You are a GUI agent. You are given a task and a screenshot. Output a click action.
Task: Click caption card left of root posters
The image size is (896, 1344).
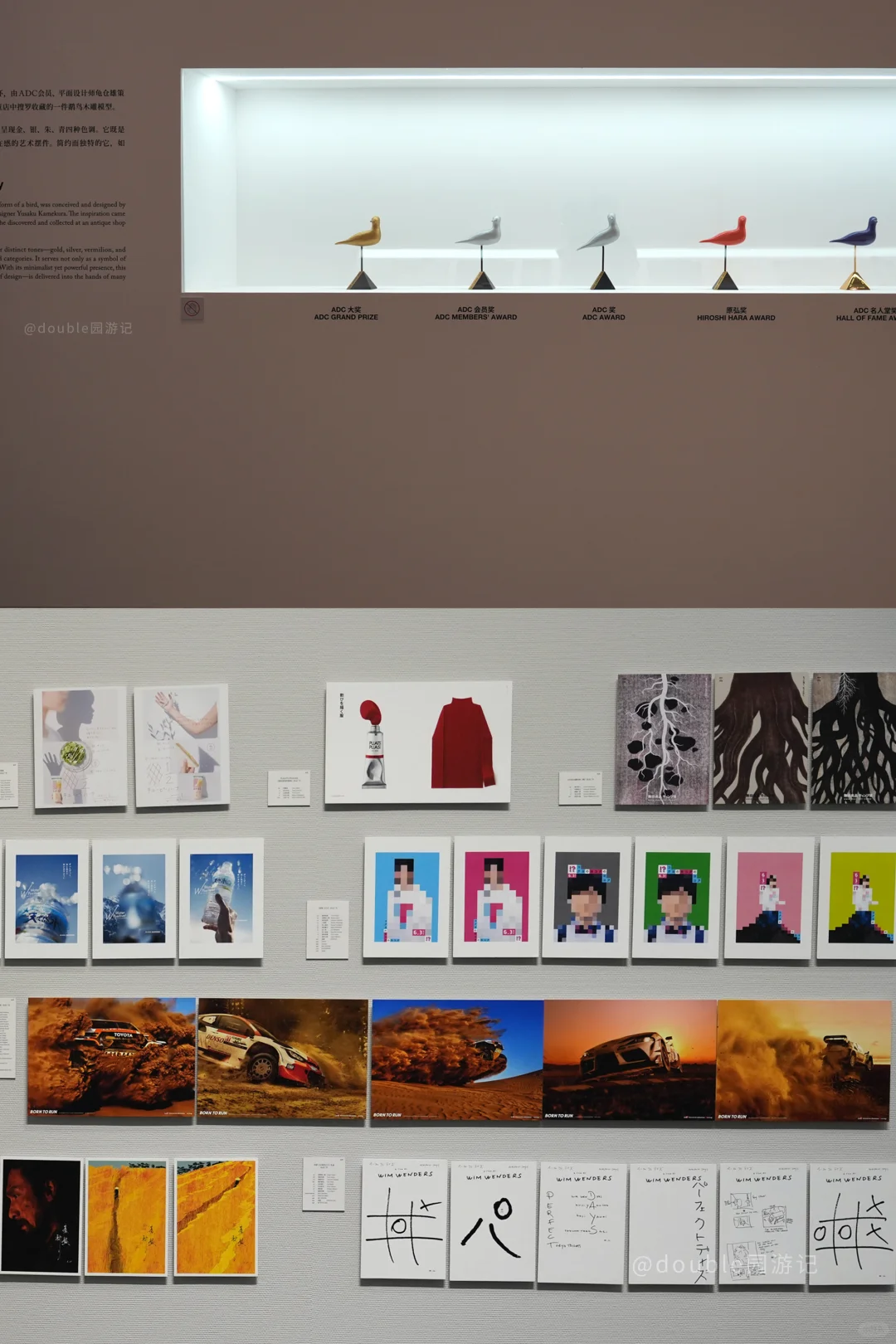(x=580, y=787)
